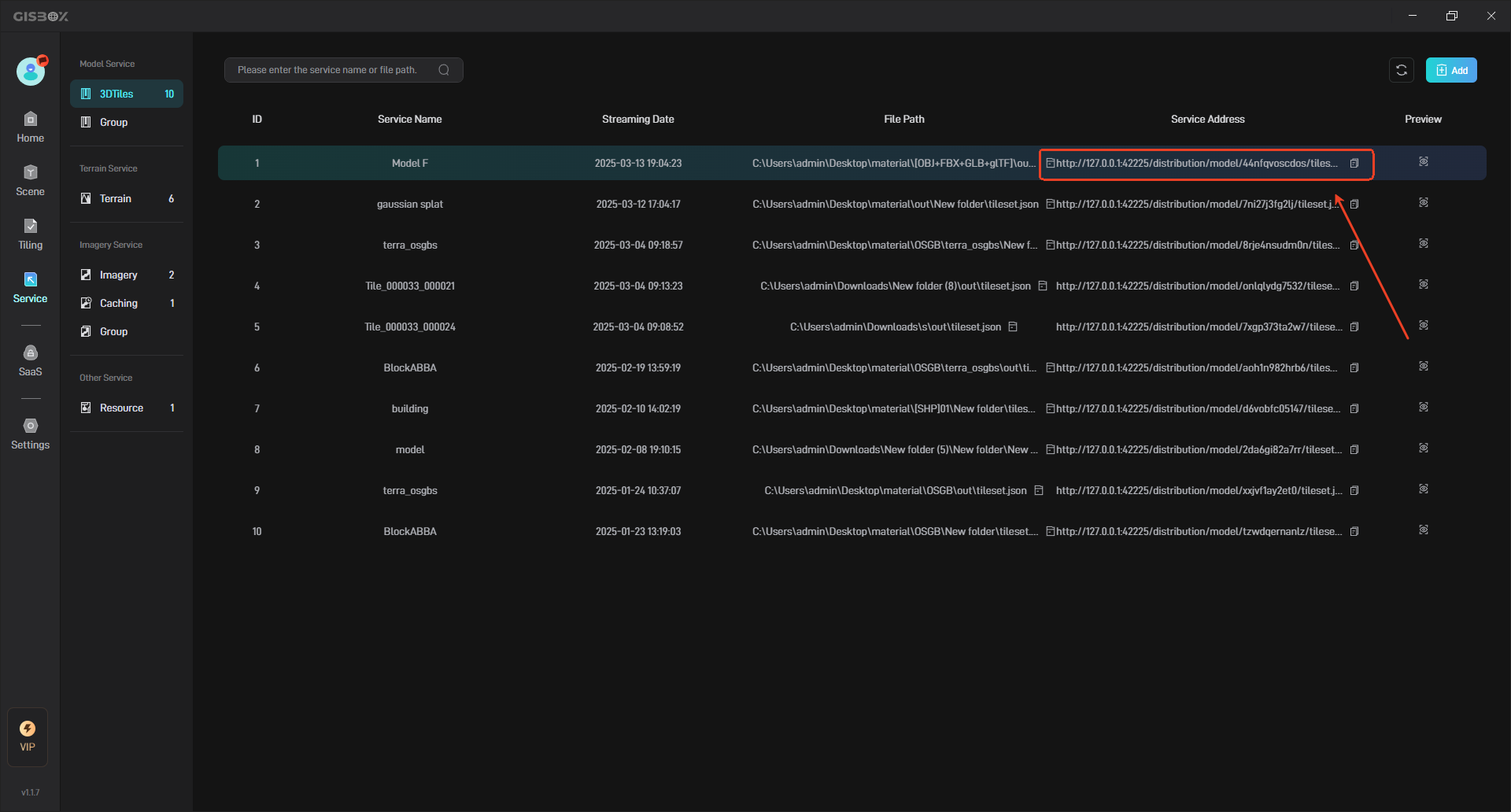
Task: Copy service address of row 10 BlockABBA
Action: coord(1354,531)
